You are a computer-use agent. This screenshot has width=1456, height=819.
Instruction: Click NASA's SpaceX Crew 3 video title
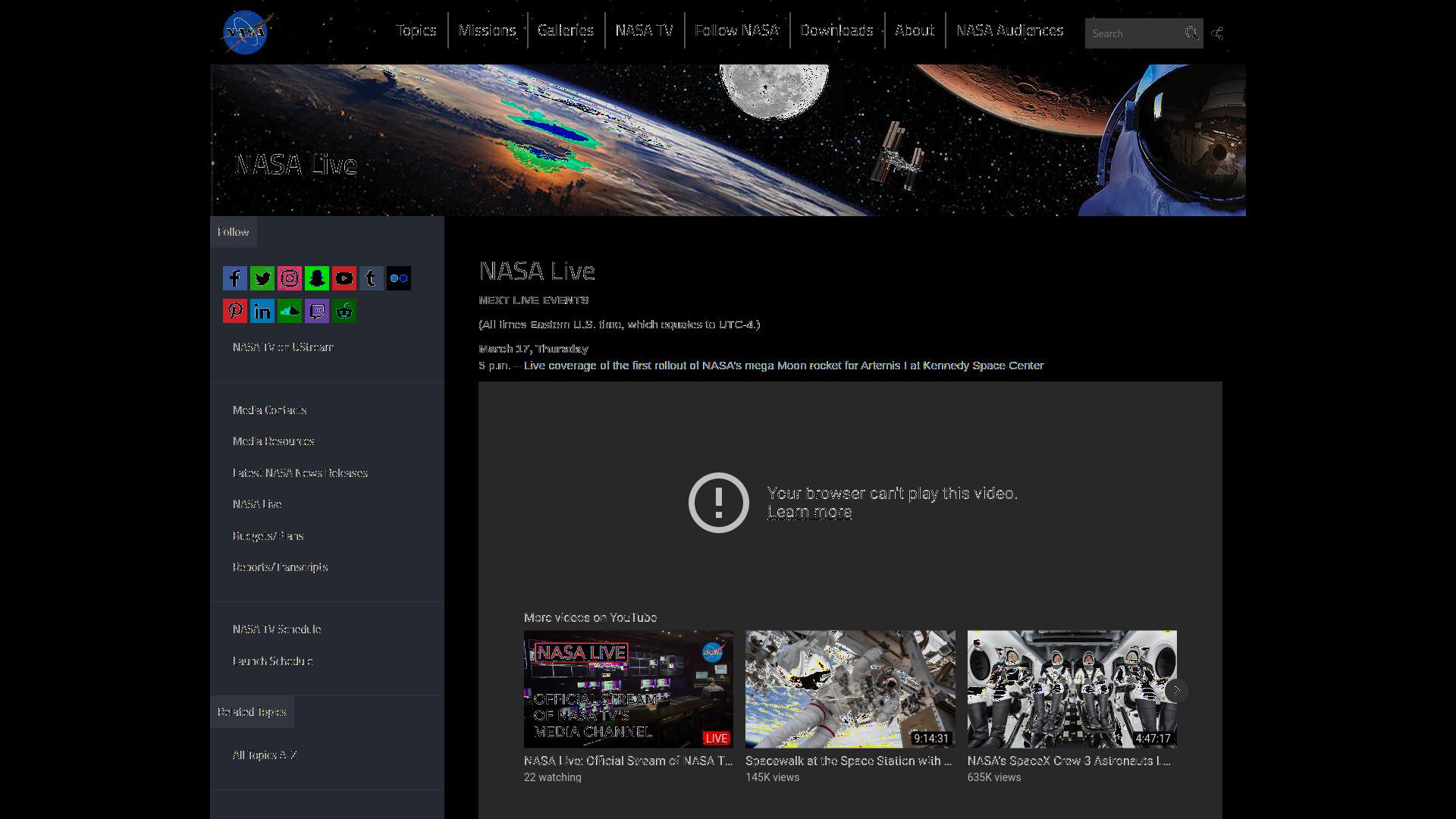point(1068,761)
